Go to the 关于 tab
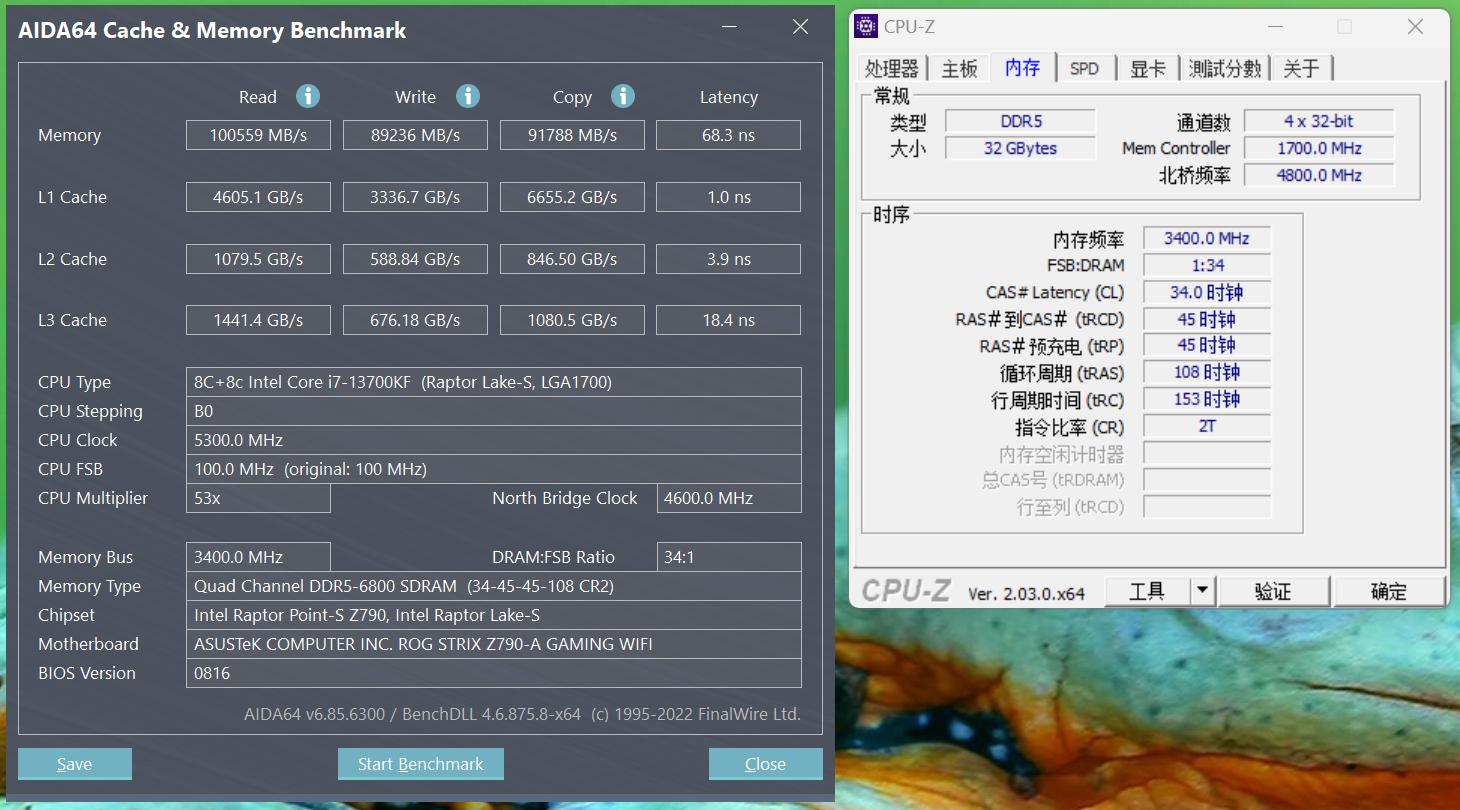 [x=1301, y=68]
